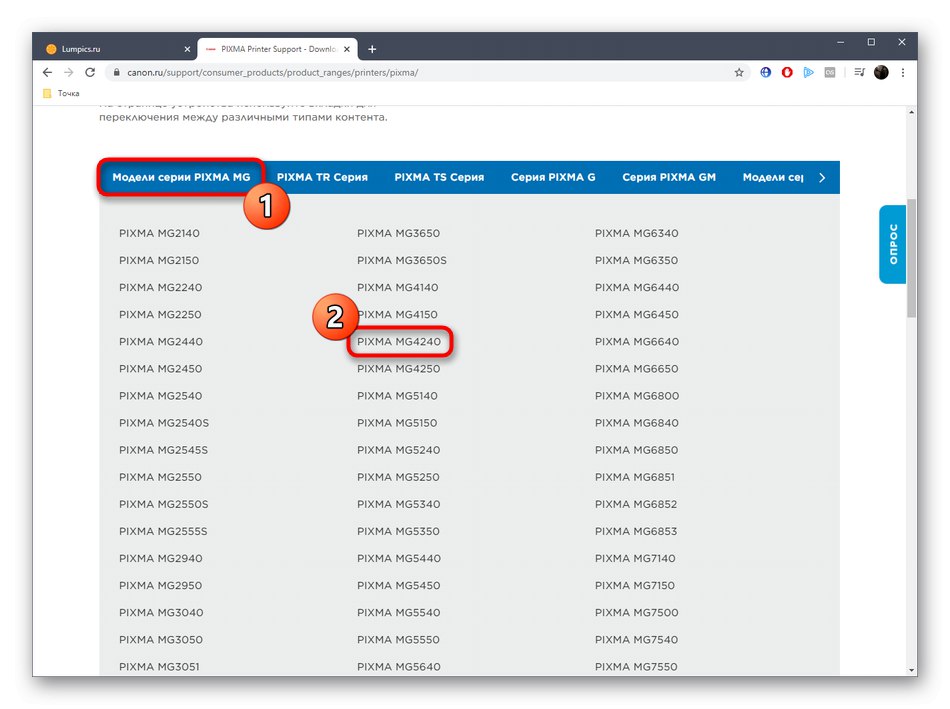Choose PIXMA MG3040 model
The width and height of the screenshot is (950, 709).
coord(161,613)
